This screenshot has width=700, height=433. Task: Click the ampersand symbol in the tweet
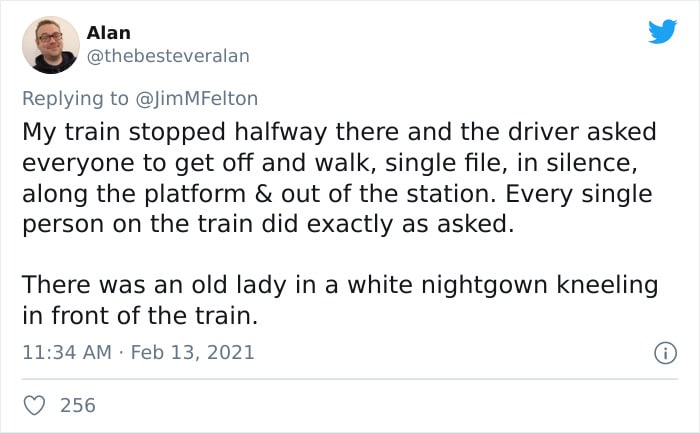point(264,194)
